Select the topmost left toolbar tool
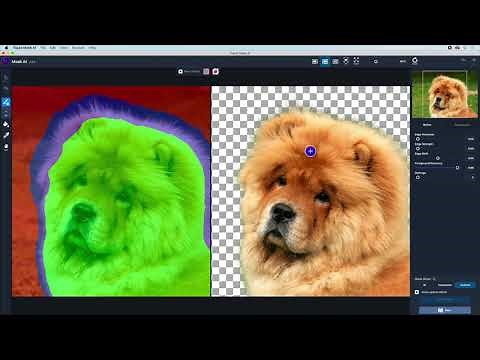 tap(6, 77)
